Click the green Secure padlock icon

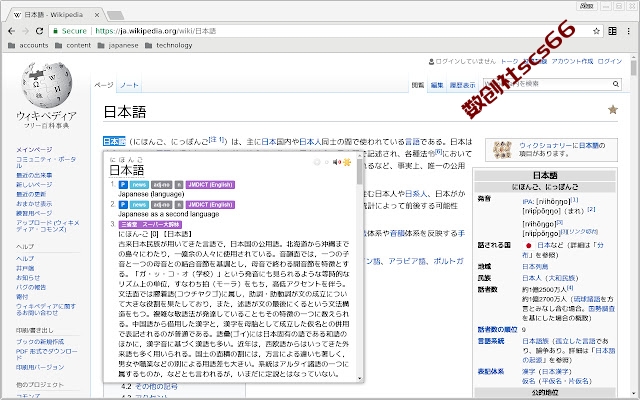coord(56,31)
